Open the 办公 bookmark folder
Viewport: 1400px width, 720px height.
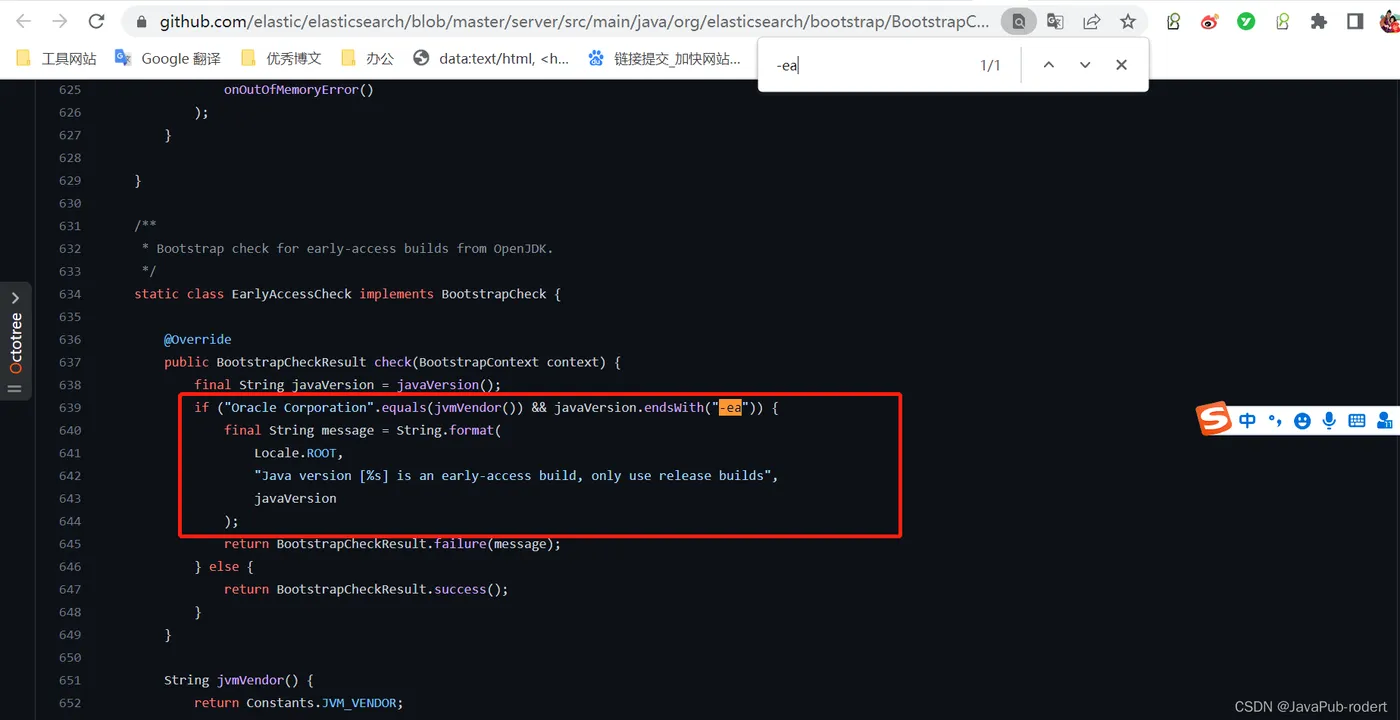click(367, 59)
